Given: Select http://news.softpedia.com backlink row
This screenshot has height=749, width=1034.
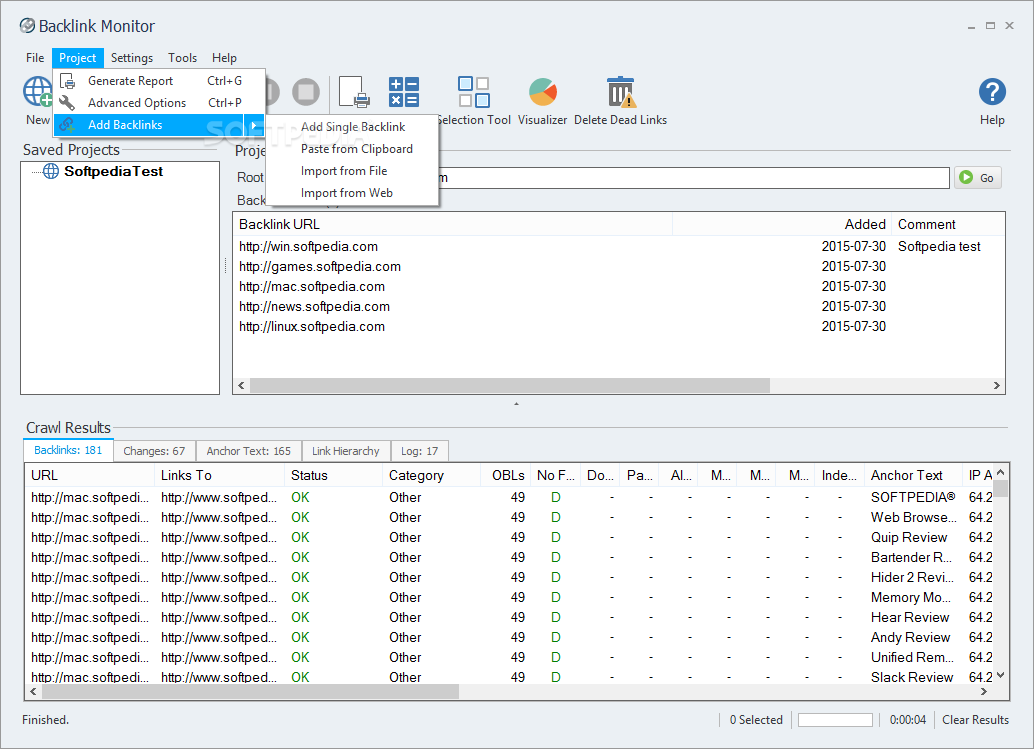Looking at the screenshot, I should point(618,307).
